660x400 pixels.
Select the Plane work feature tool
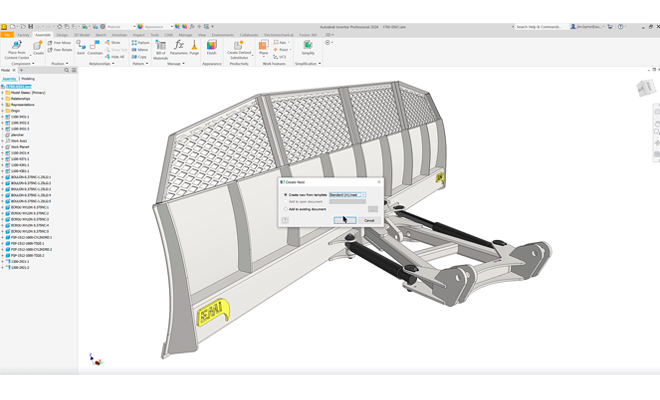[263, 47]
